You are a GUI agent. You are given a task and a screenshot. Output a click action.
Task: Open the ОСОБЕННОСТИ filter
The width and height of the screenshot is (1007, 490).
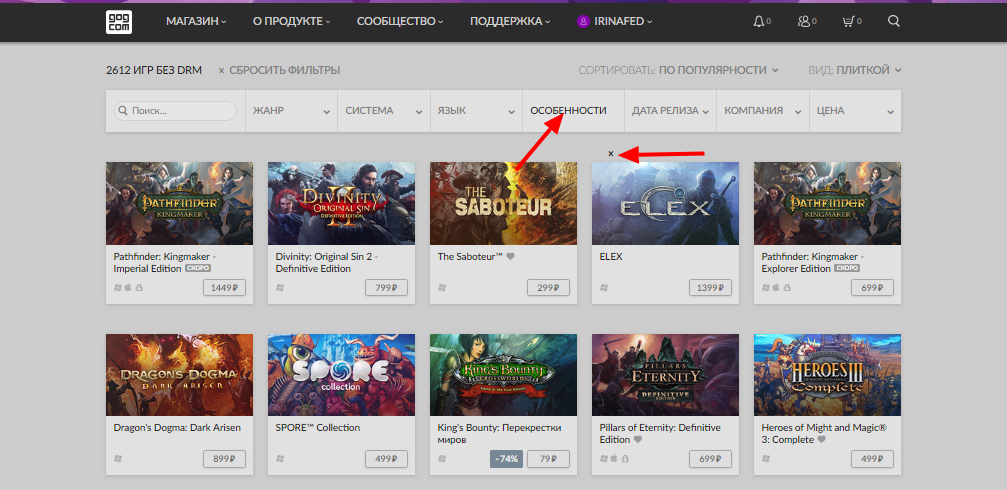(x=574, y=111)
